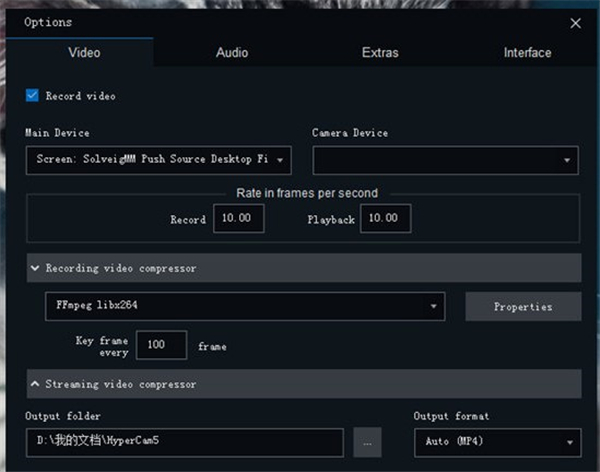This screenshot has width=600, height=472.
Task: Open the Output format dropdown
Action: tap(497, 441)
